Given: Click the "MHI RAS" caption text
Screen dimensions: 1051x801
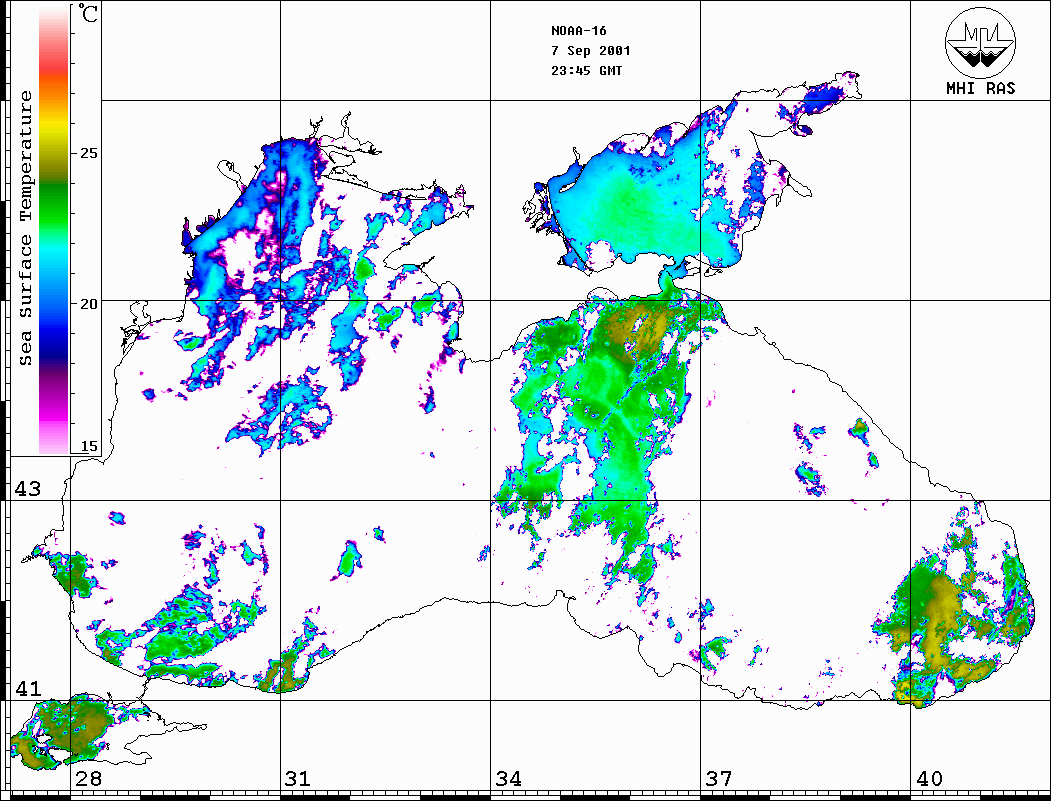Looking at the screenshot, I should point(981,88).
